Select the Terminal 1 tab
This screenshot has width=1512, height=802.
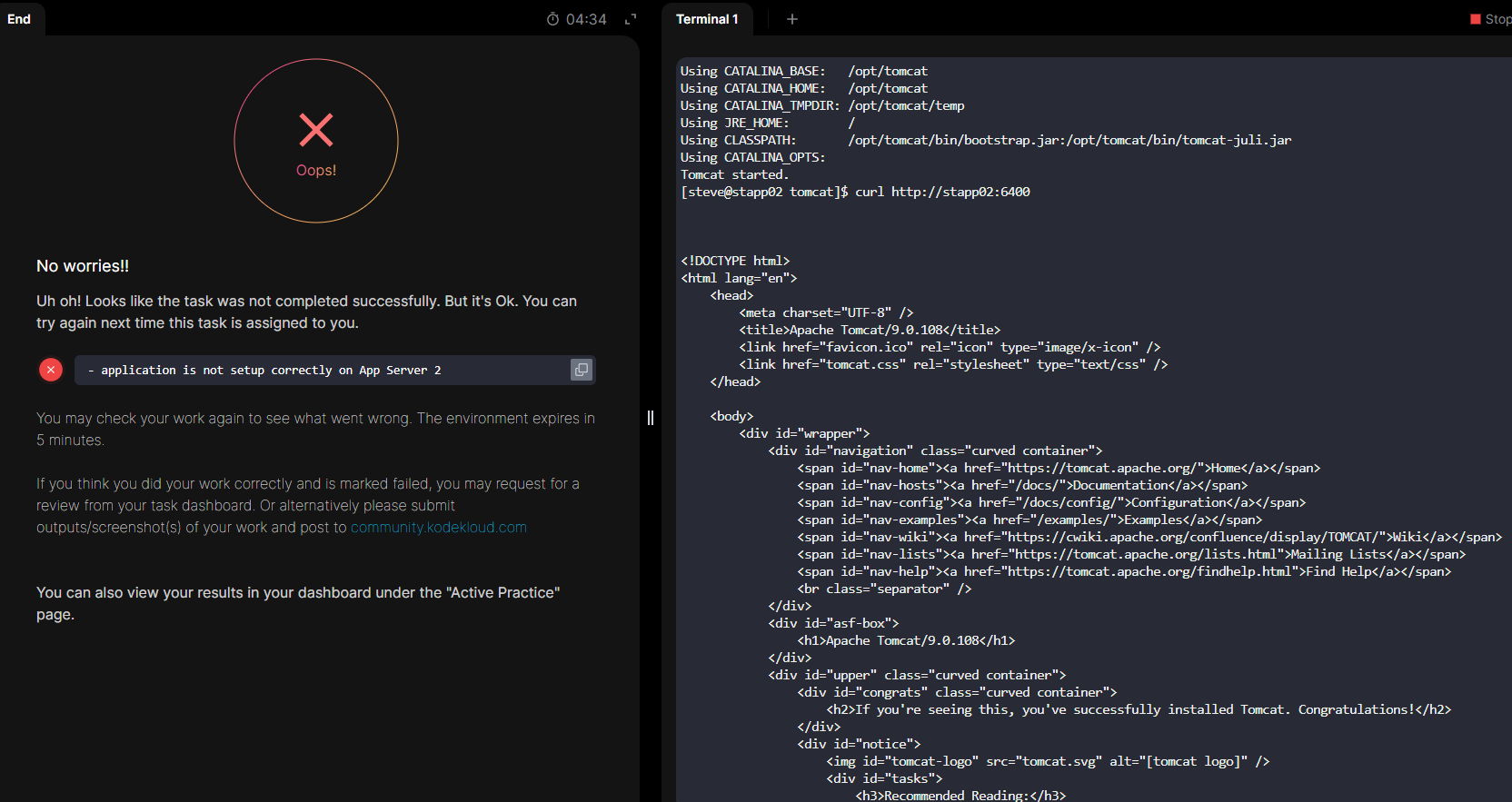click(707, 19)
